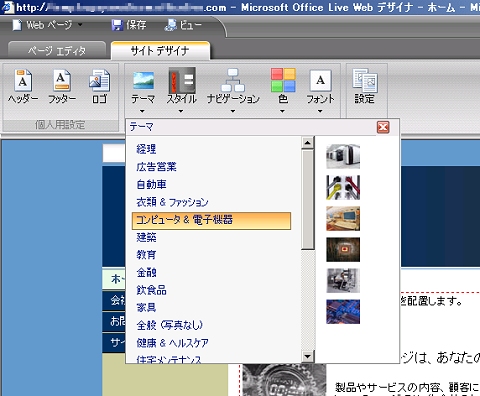This screenshot has height=396, width=480.
Task: Select the 広告営業 theme category
Action: coord(156,166)
